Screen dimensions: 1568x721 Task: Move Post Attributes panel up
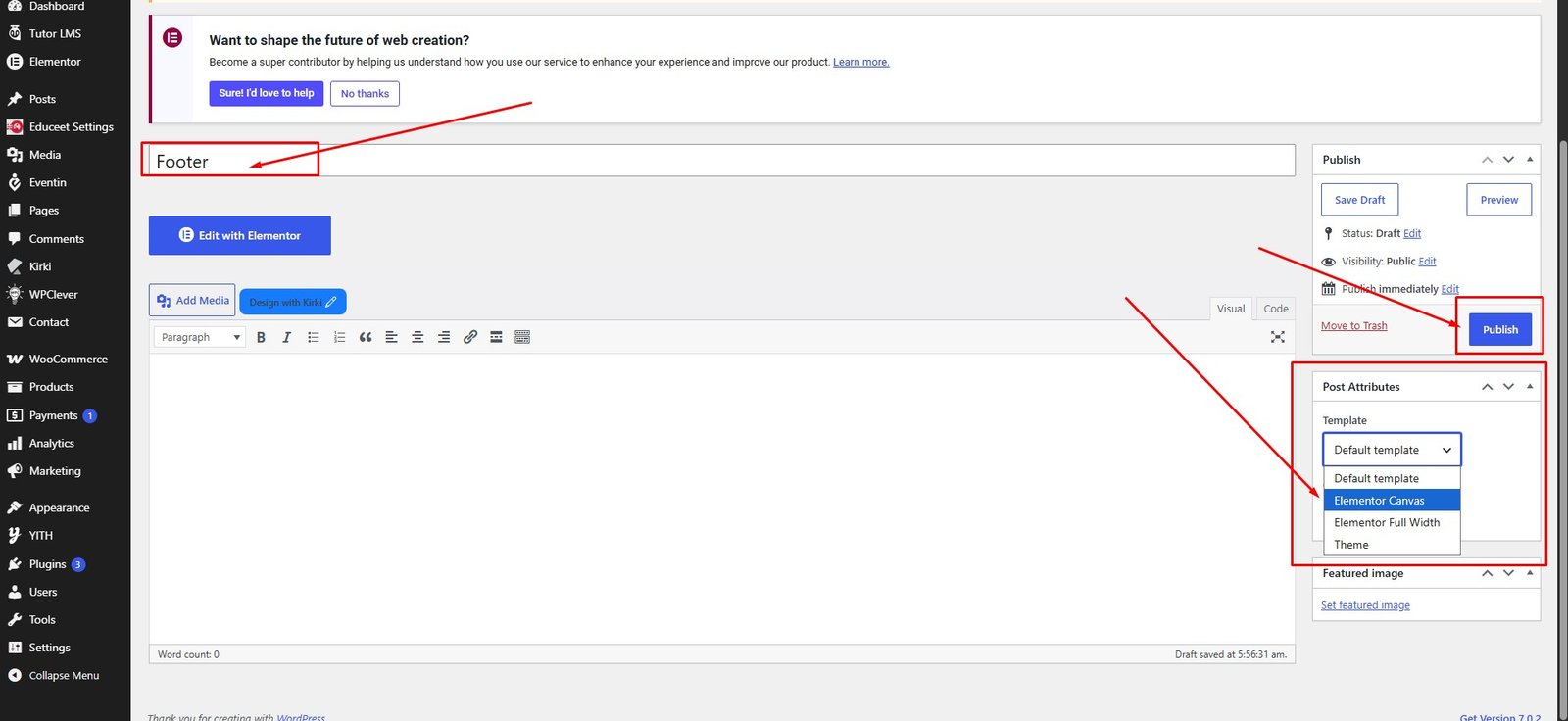(1487, 387)
